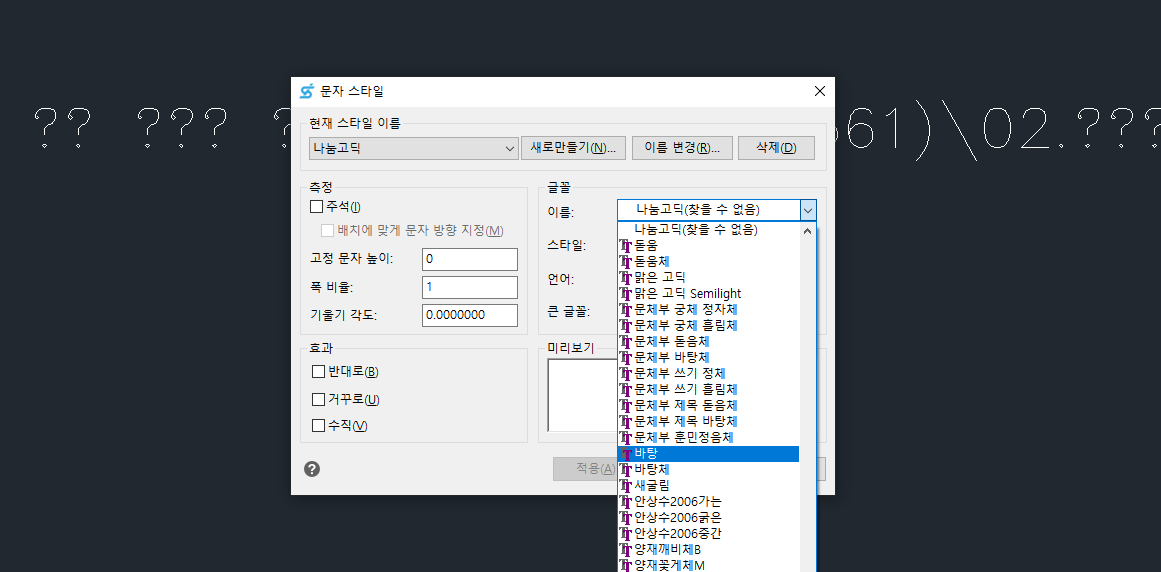Click 이름 변경 button
The width and height of the screenshot is (1161, 572).
pyautogui.click(x=682, y=147)
